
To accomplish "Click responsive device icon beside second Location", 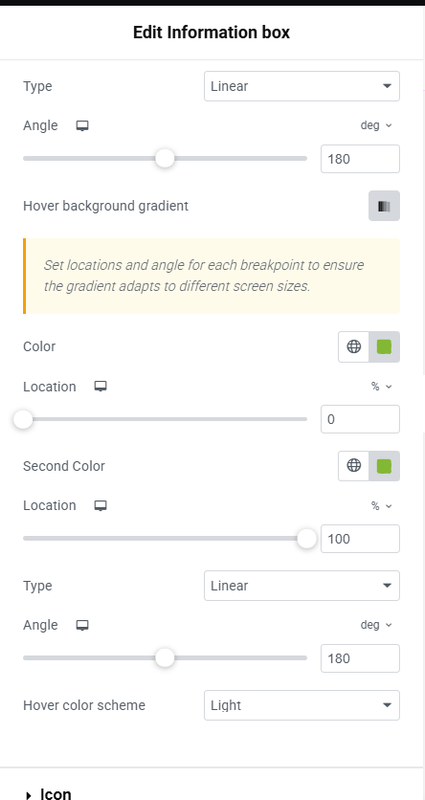I will (101, 506).
